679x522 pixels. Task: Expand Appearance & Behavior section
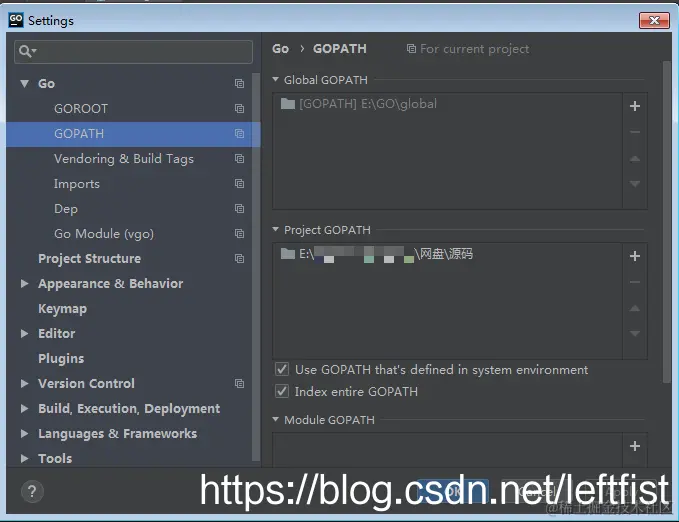click(x=25, y=284)
